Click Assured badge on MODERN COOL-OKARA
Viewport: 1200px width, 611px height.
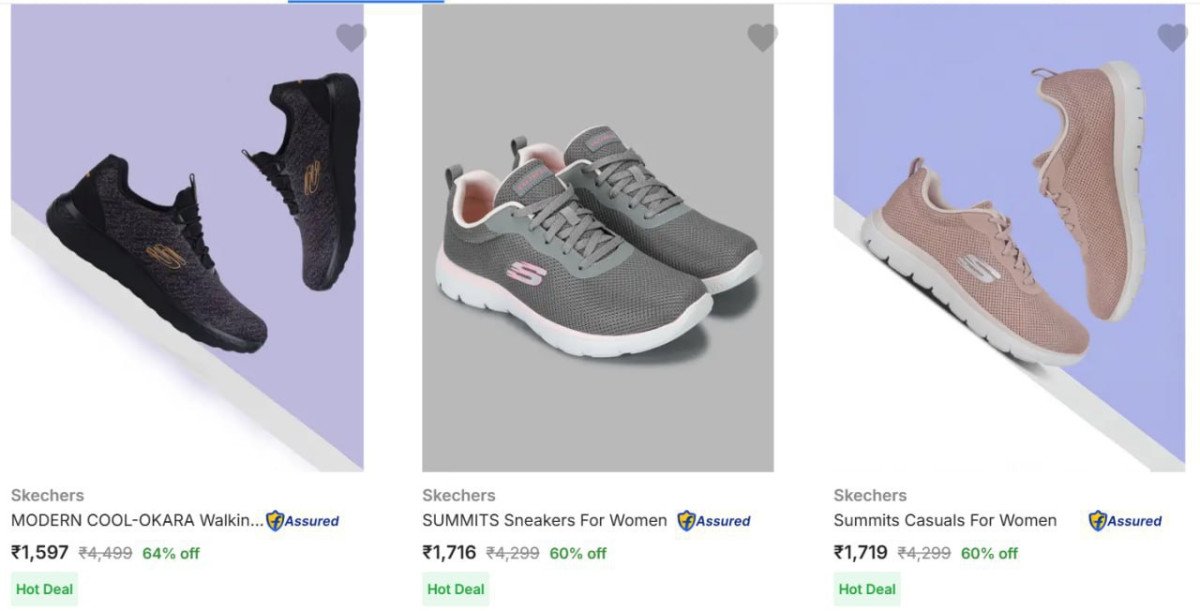tap(302, 521)
